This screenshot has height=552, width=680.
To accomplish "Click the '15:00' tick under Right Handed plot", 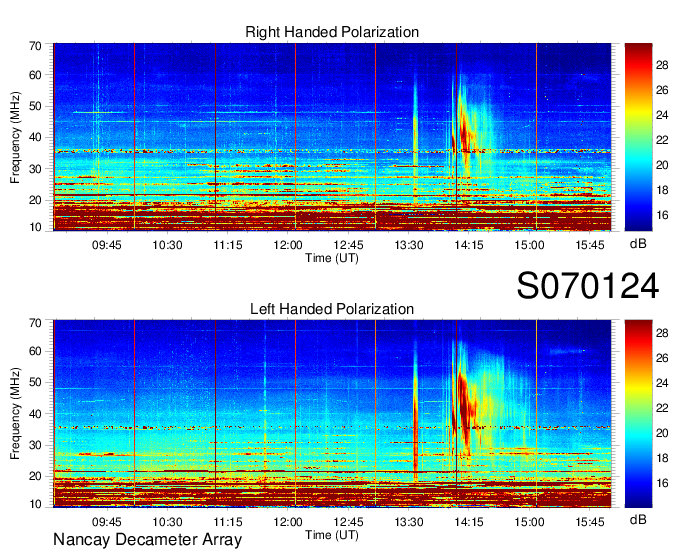I will point(530,245).
